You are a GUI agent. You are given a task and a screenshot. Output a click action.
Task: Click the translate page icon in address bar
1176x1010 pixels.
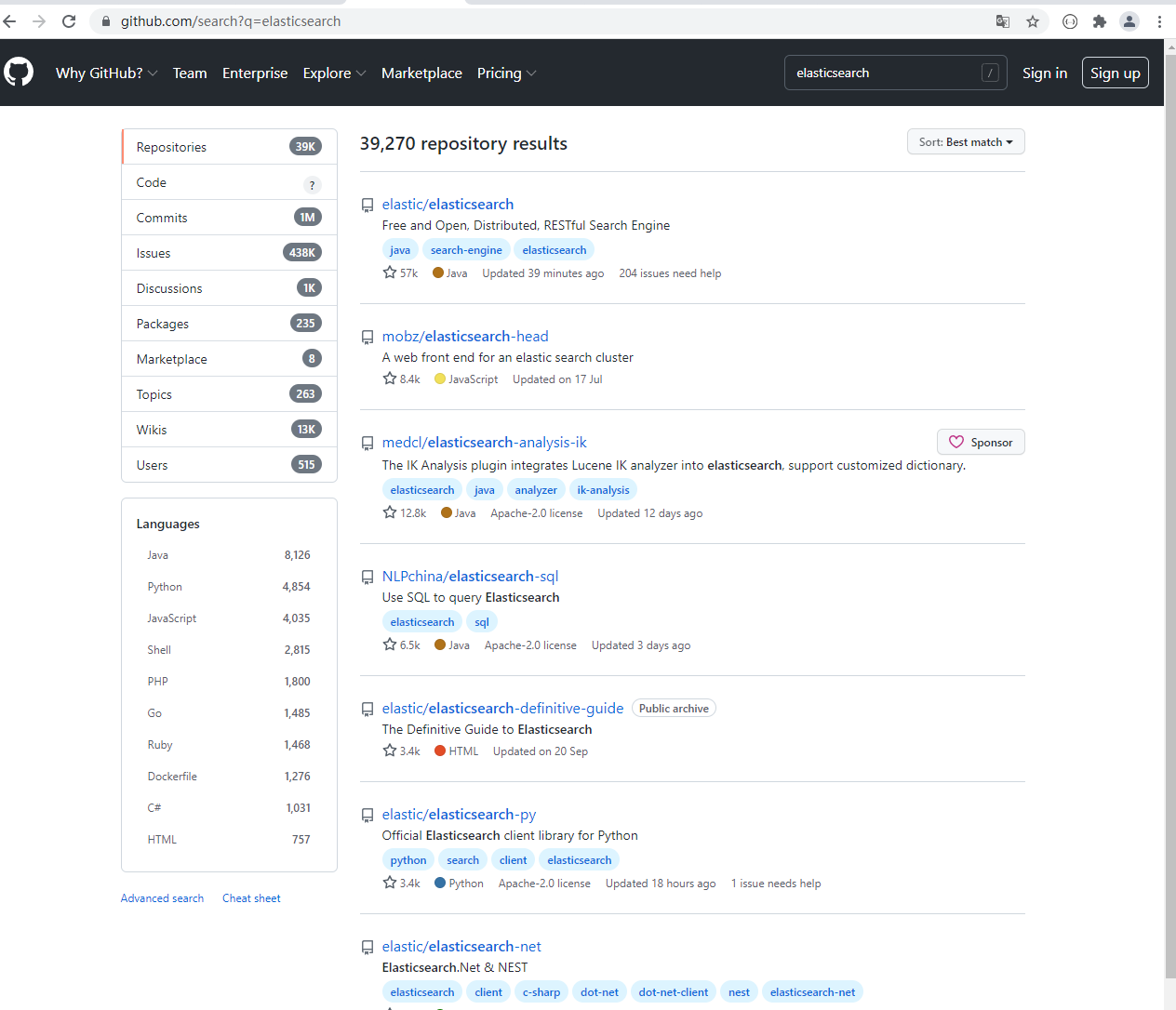pos(1003,21)
